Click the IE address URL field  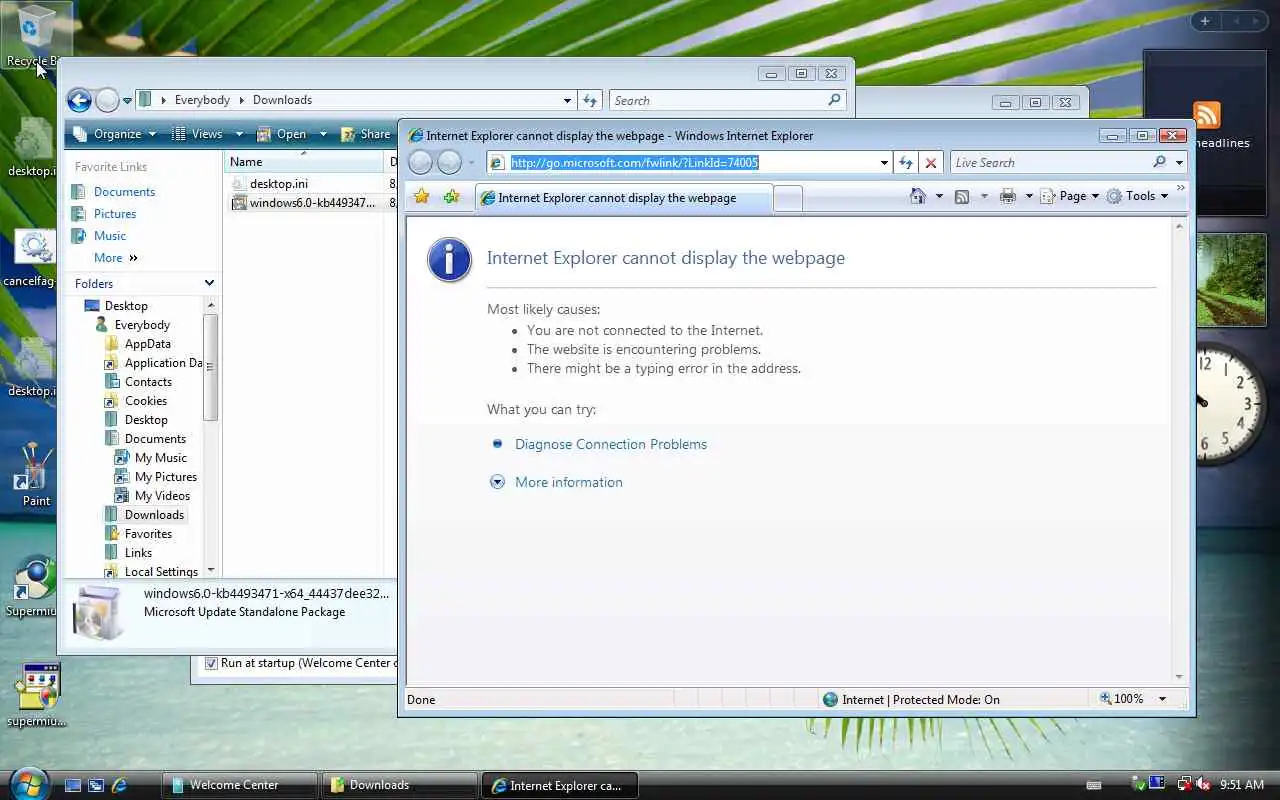coord(692,163)
